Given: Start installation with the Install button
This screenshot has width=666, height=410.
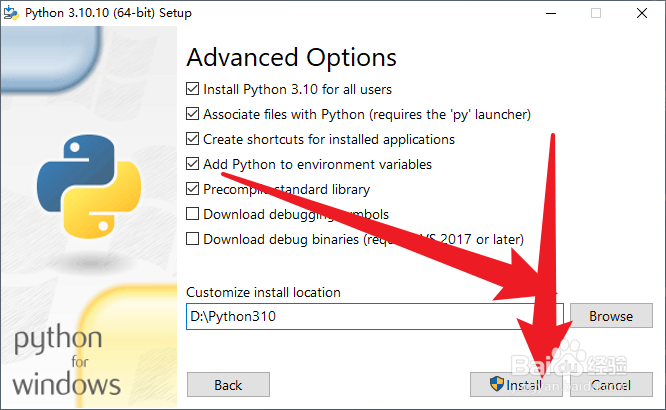Looking at the screenshot, I should click(x=516, y=385).
